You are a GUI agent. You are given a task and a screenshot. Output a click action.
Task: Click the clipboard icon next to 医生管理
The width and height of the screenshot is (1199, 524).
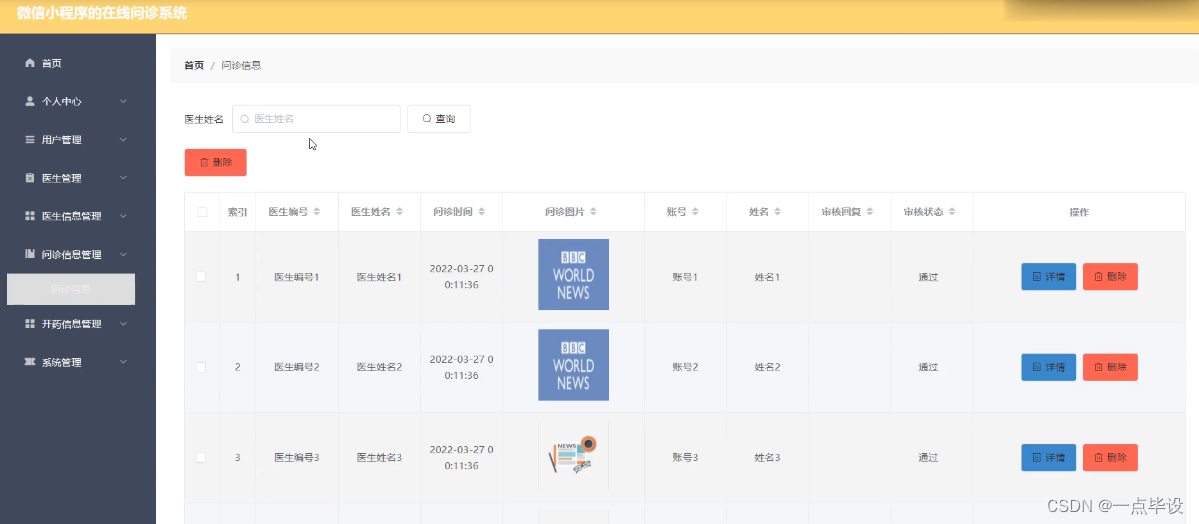point(30,177)
